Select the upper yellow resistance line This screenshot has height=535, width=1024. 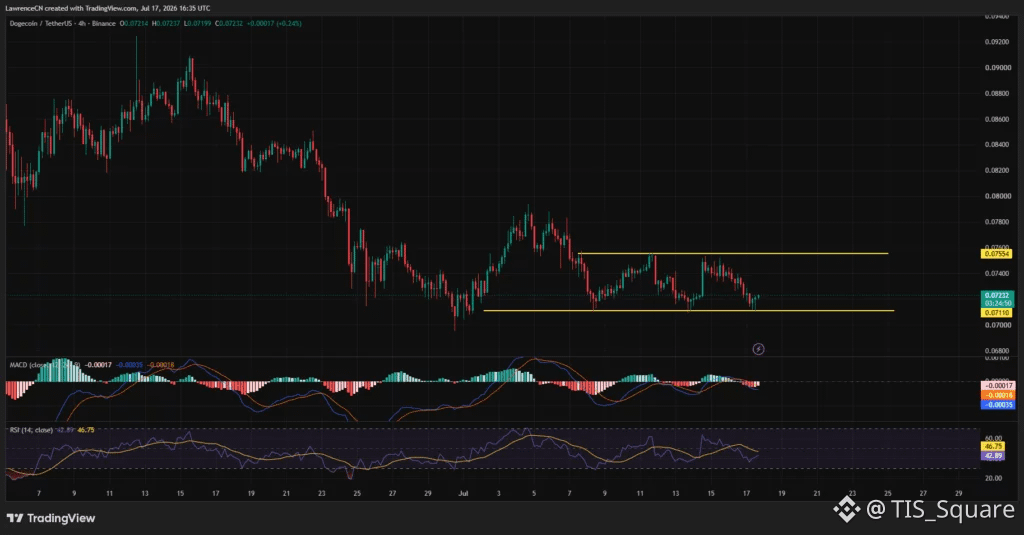(733, 253)
